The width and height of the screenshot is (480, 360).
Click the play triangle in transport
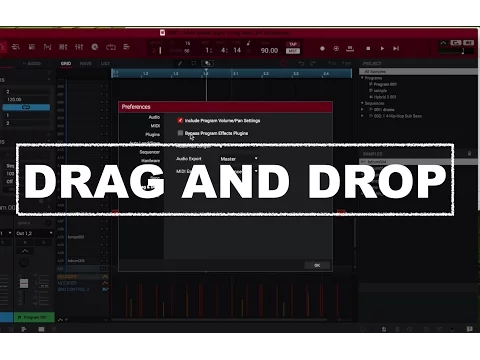[382, 48]
